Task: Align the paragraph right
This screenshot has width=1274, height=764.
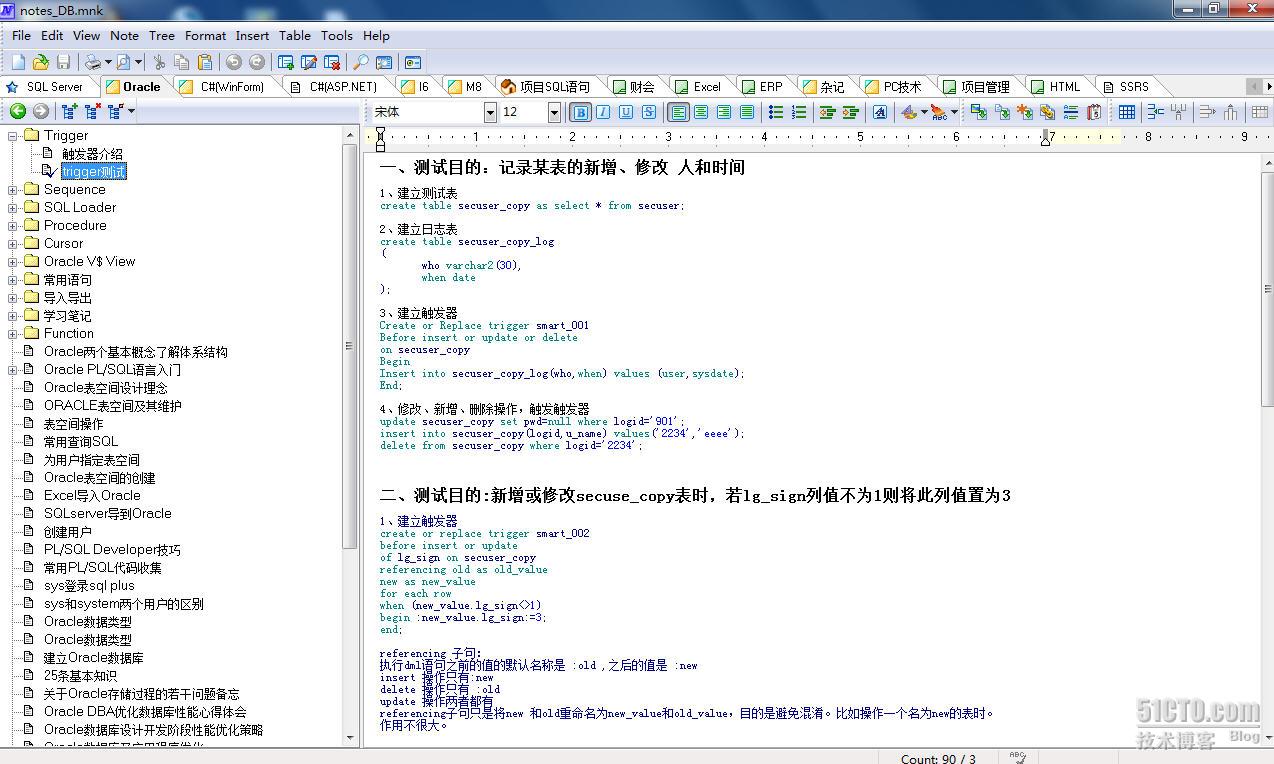Action: (x=724, y=112)
